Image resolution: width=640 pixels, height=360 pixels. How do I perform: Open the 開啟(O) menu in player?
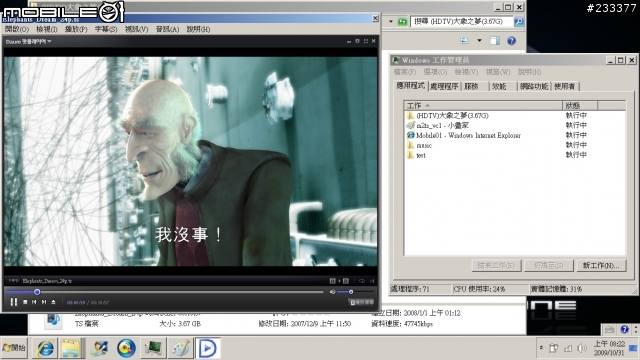pos(17,29)
